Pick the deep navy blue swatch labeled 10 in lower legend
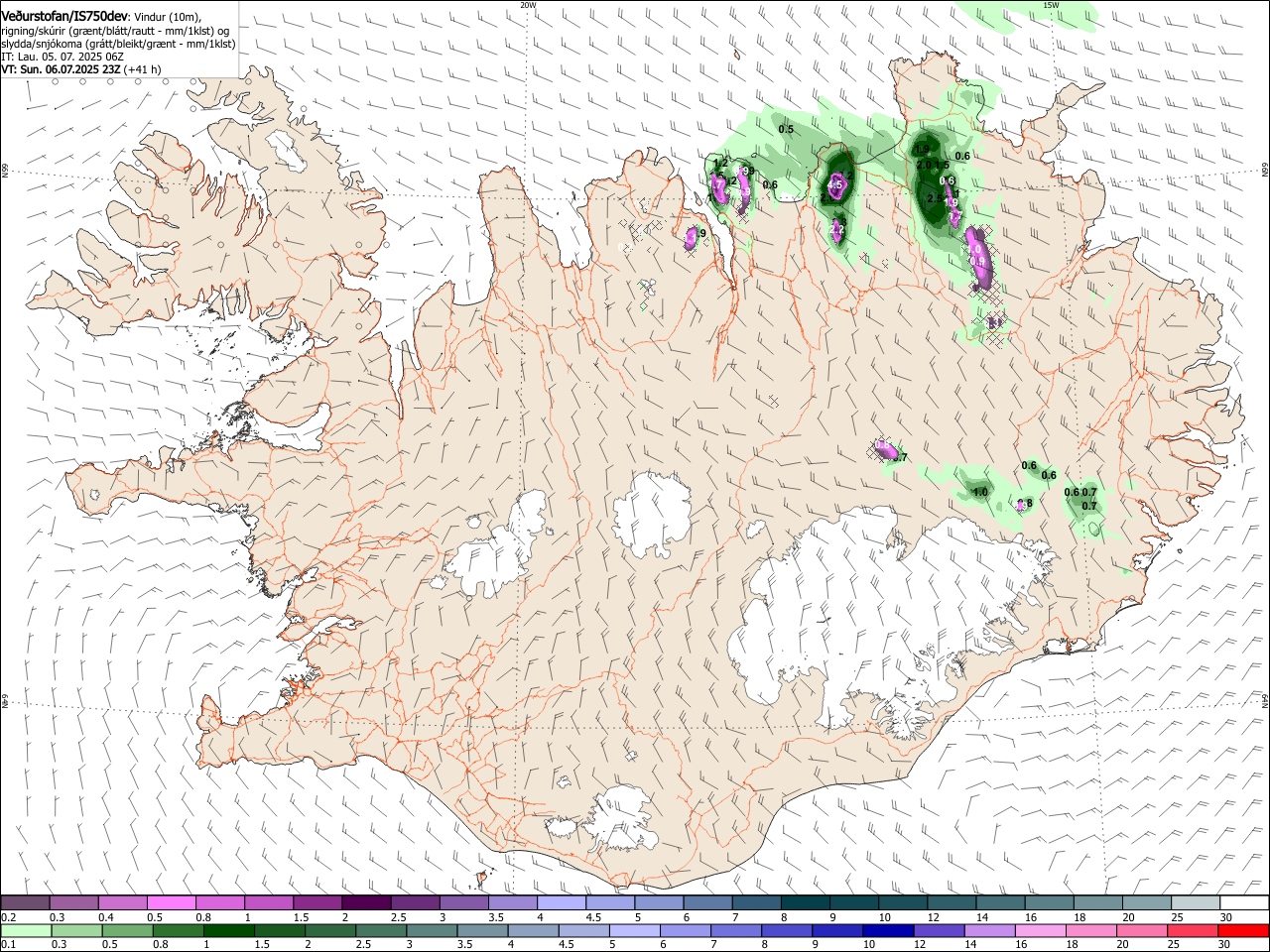Viewport: 1270px width, 952px height. 888,930
